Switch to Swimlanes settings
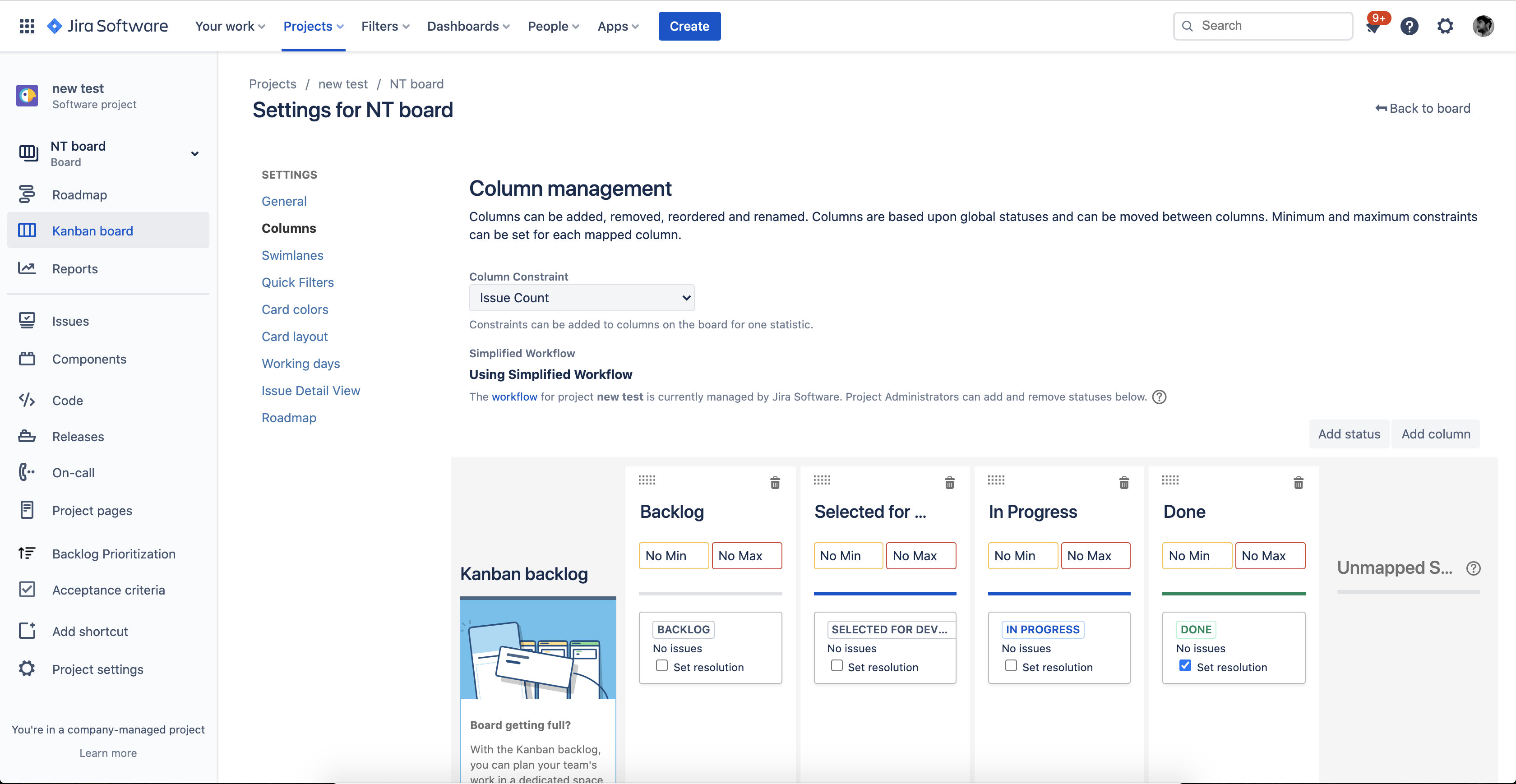The height and width of the screenshot is (784, 1516). pos(292,255)
